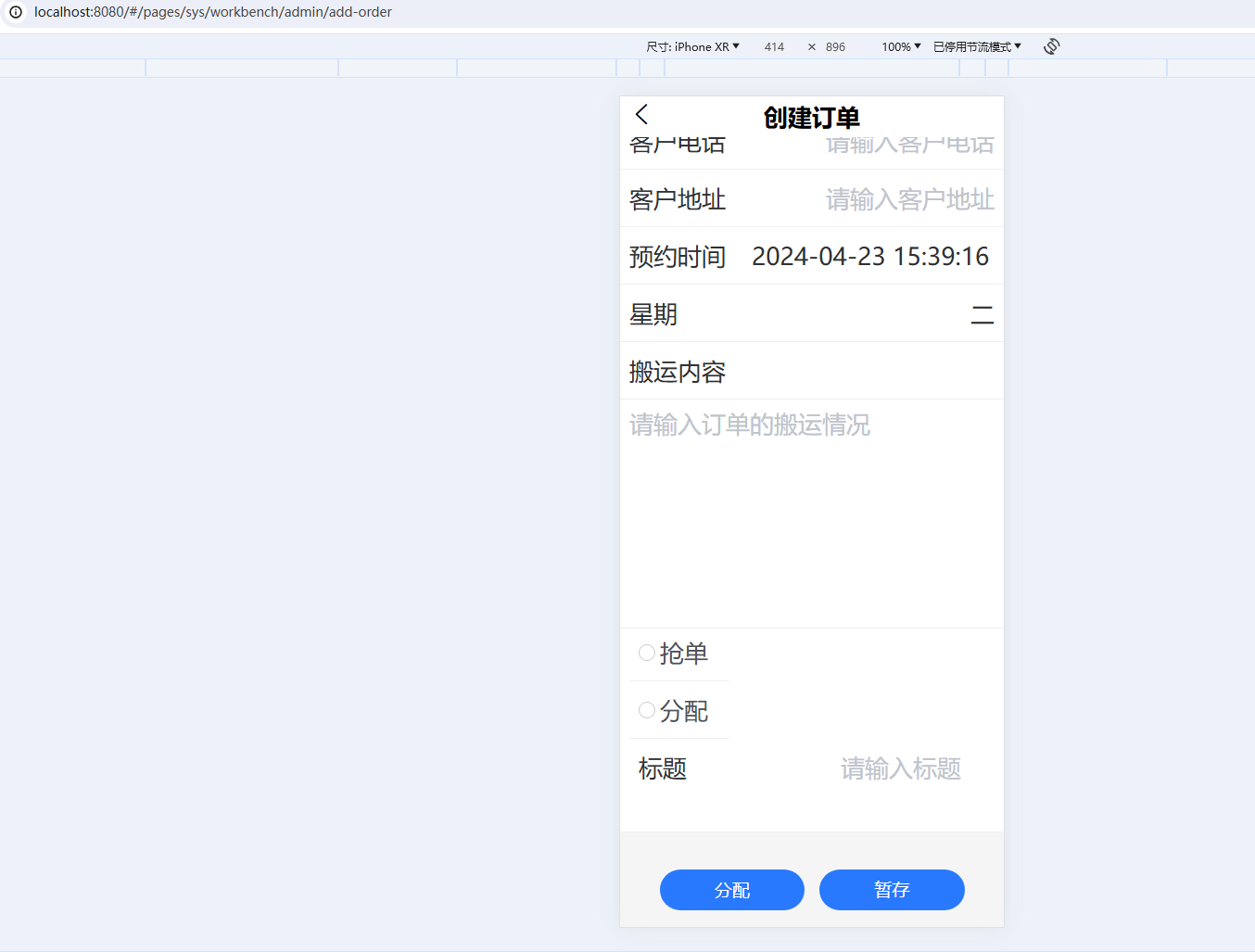This screenshot has width=1255, height=952.
Task: Click the 星期 label
Action: (x=653, y=314)
